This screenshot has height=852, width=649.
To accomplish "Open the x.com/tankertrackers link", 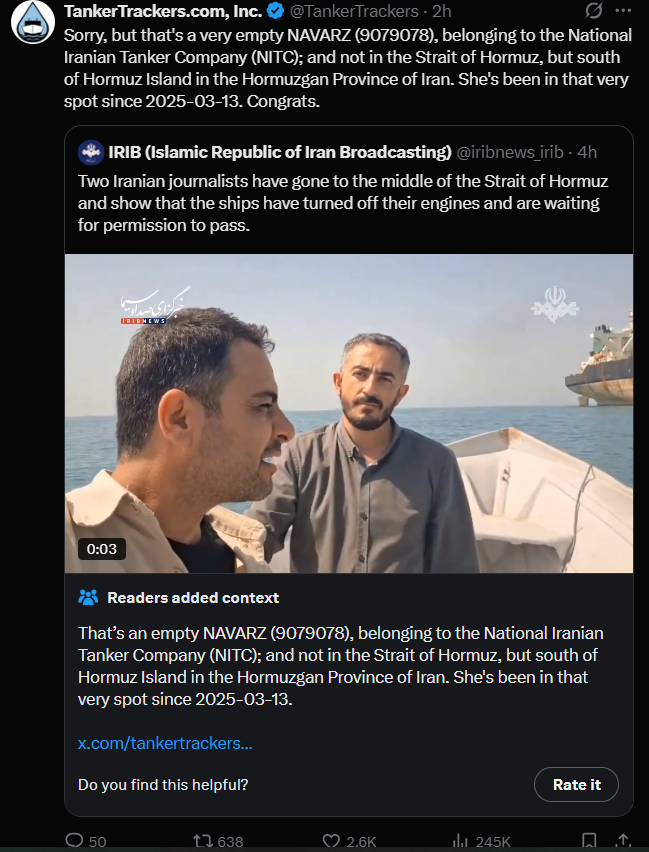I will [165, 743].
